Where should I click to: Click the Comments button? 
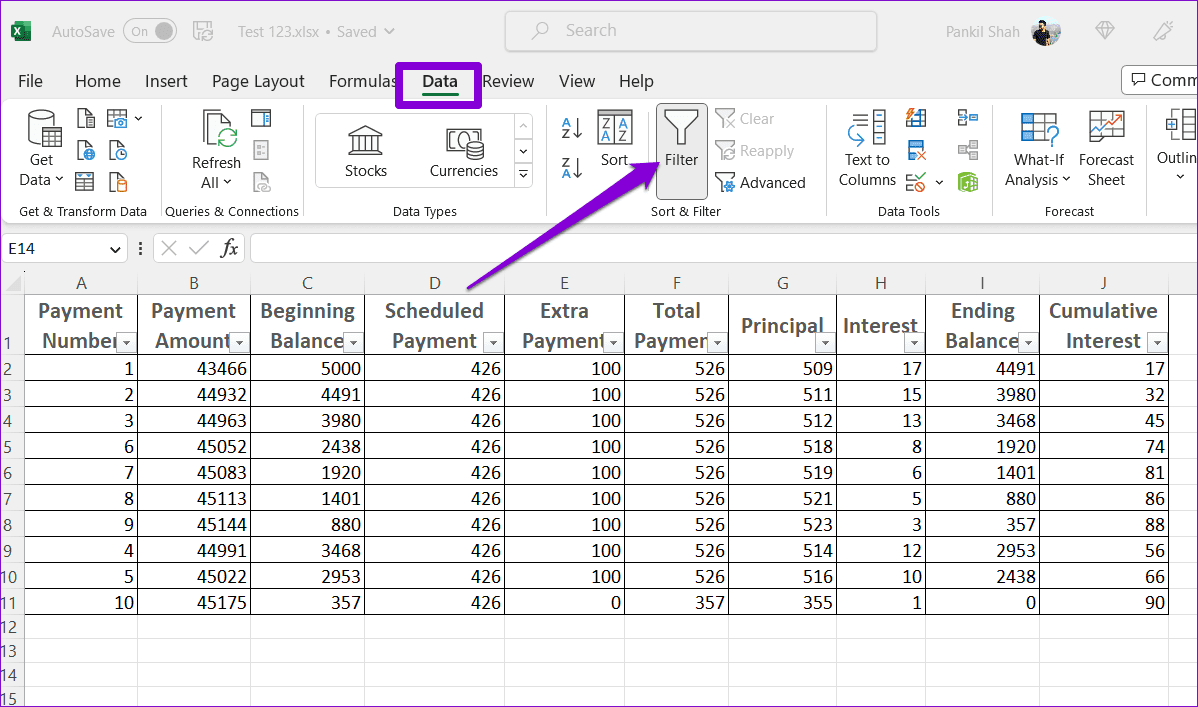[1161, 79]
